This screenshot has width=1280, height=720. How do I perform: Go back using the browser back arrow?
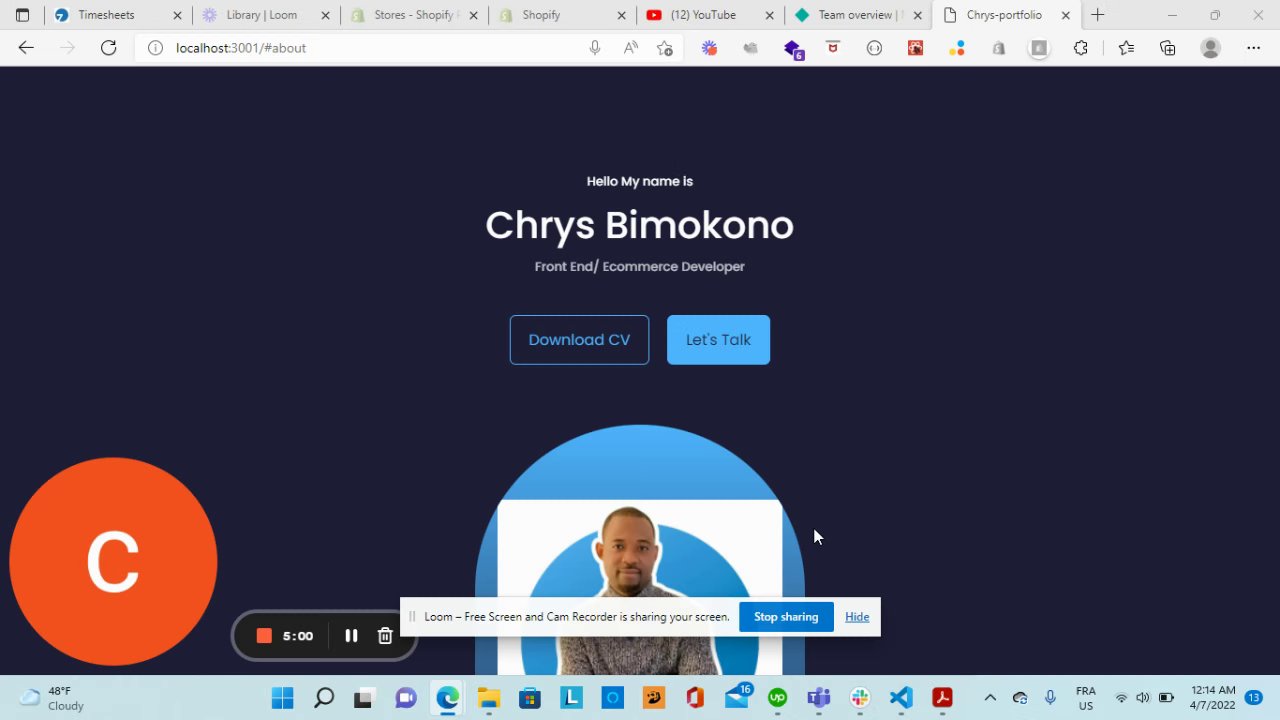[x=26, y=48]
